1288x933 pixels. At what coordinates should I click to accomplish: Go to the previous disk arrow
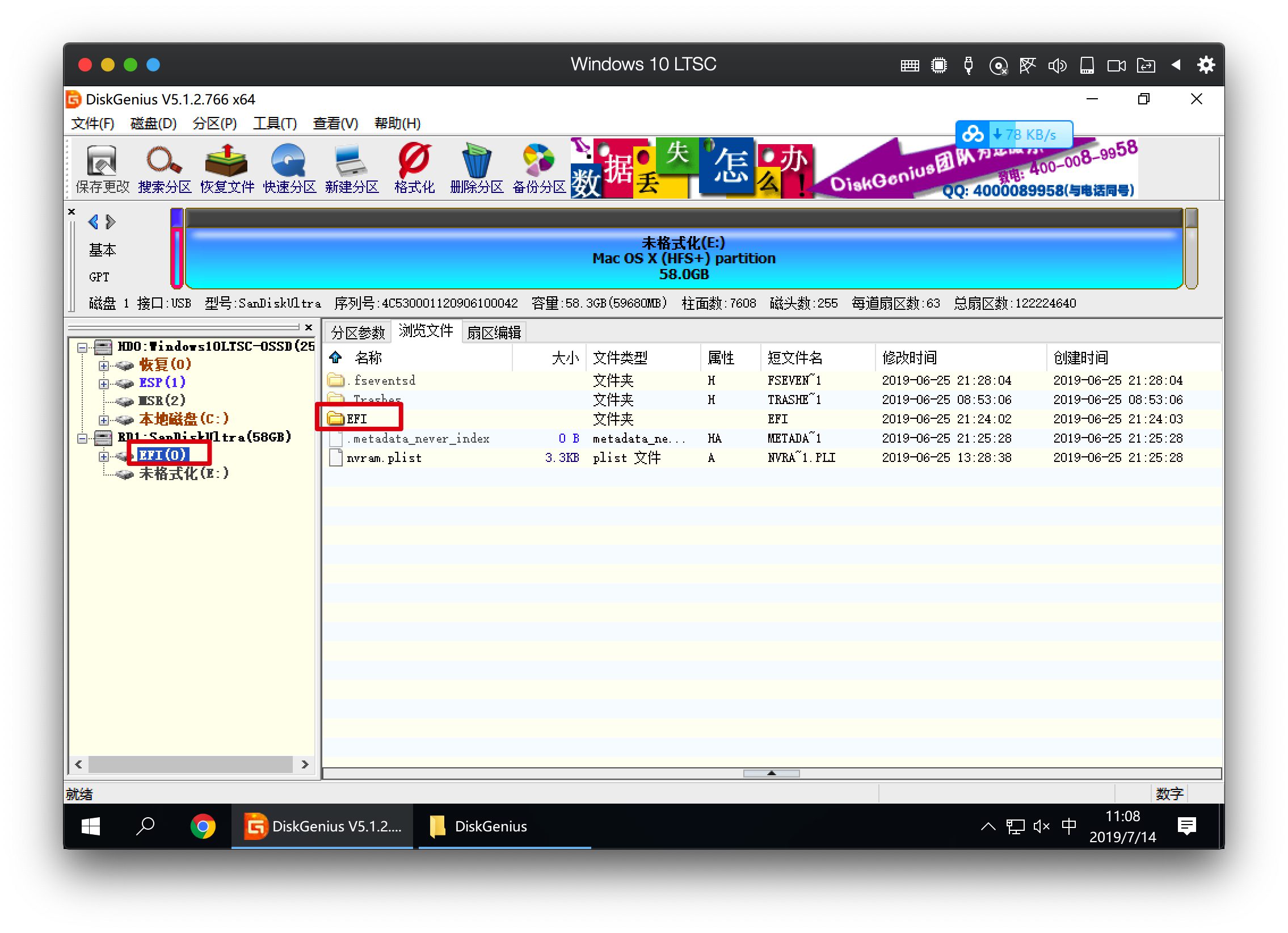click(x=93, y=221)
